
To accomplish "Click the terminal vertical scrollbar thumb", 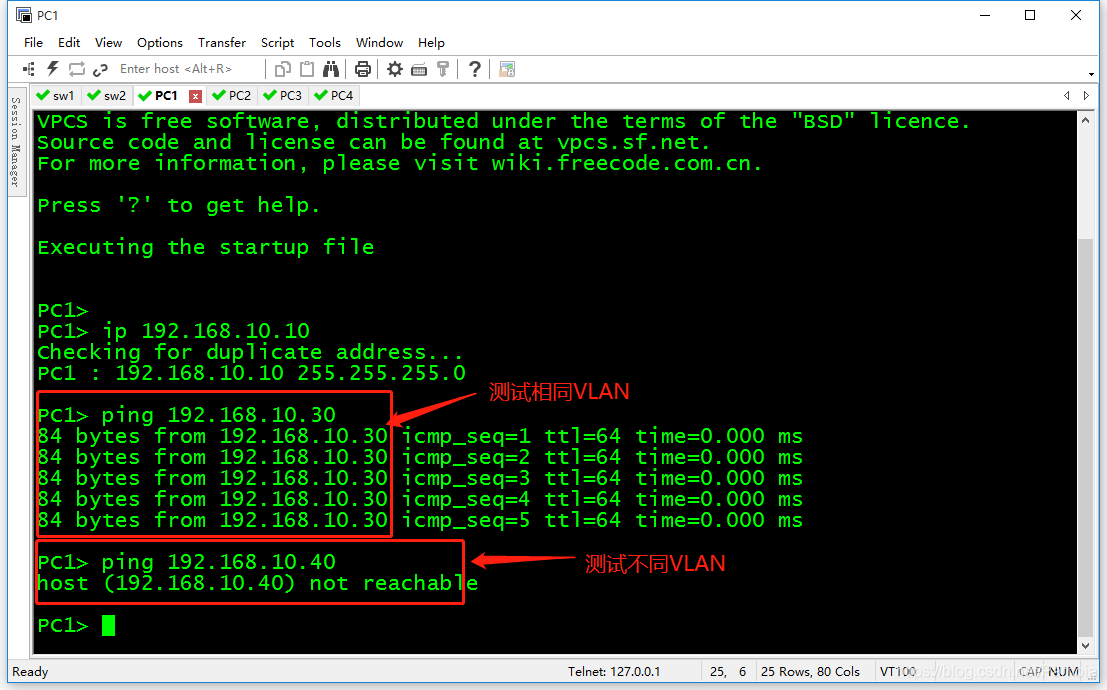I will coord(1086,438).
